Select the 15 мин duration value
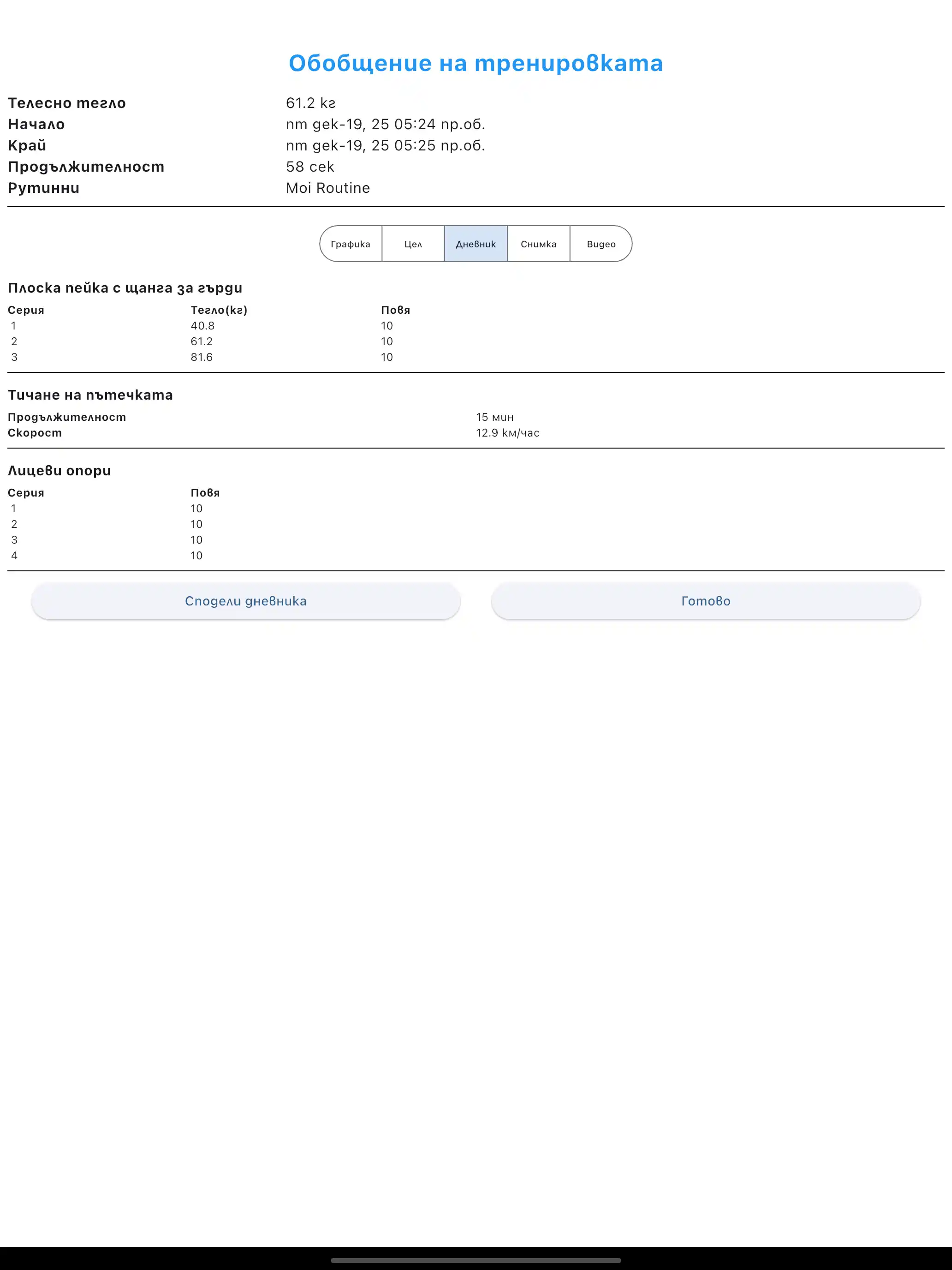 pos(494,417)
